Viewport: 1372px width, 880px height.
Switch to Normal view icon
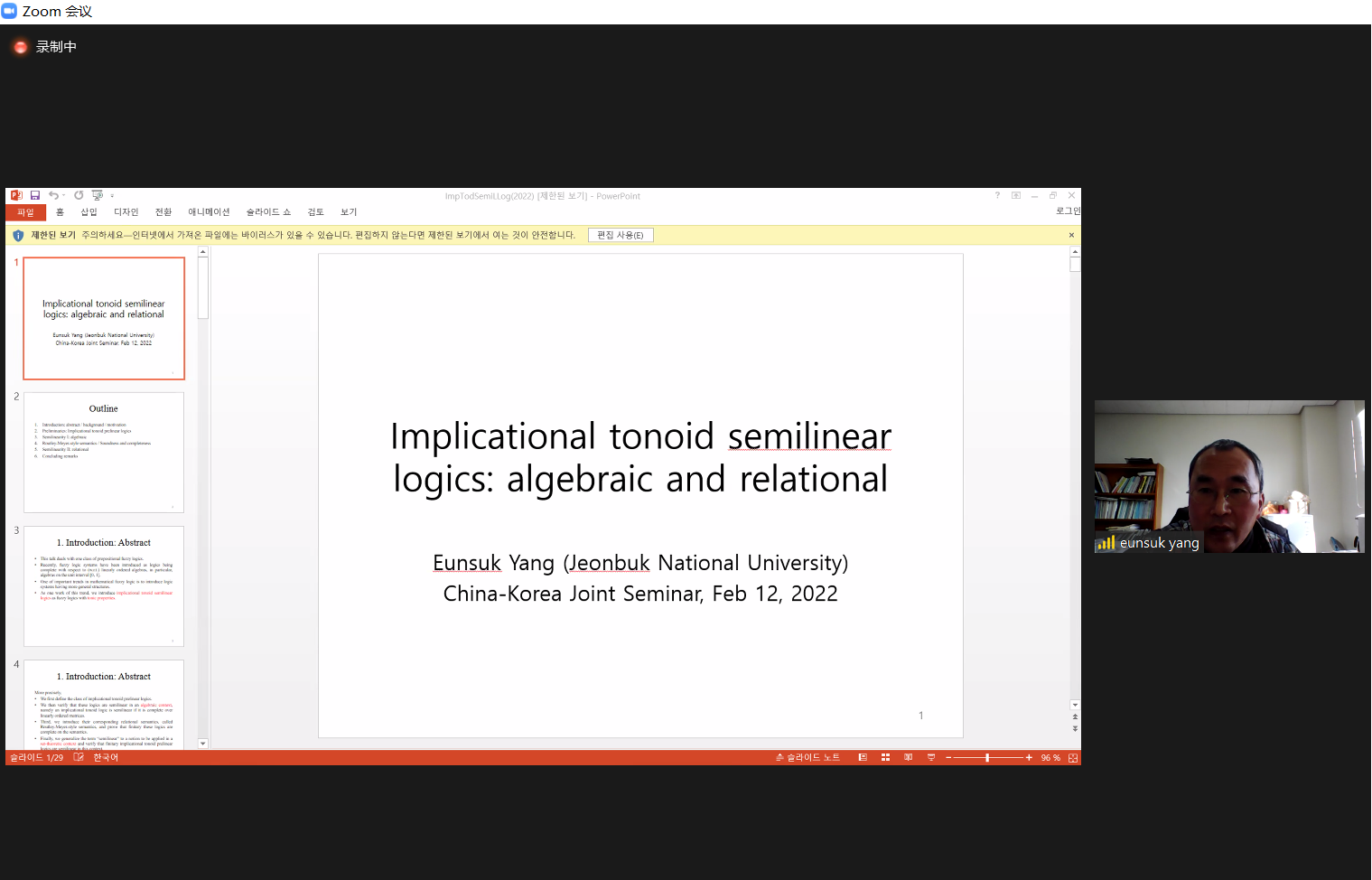click(863, 758)
